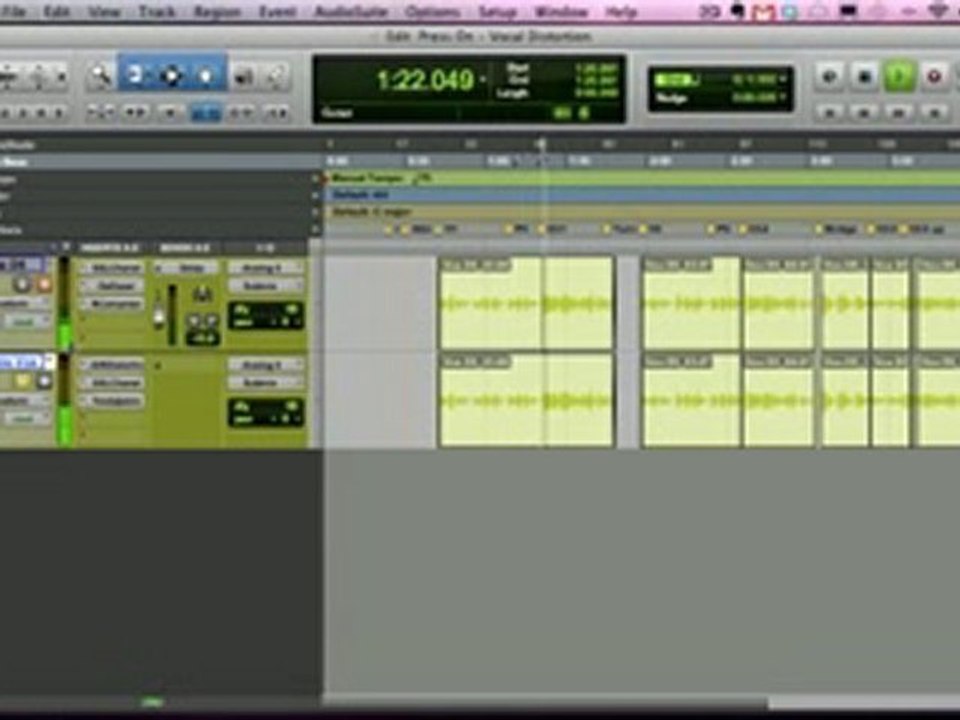Open the Region menu

tap(216, 12)
